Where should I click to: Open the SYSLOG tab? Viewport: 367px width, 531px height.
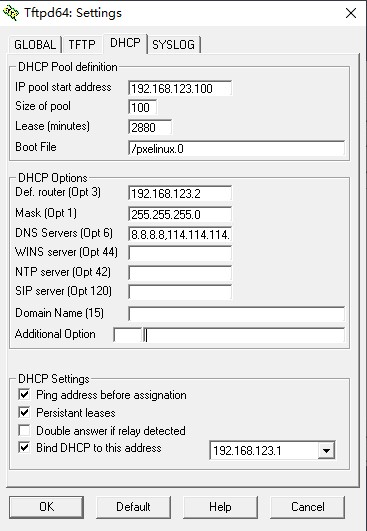[174, 45]
